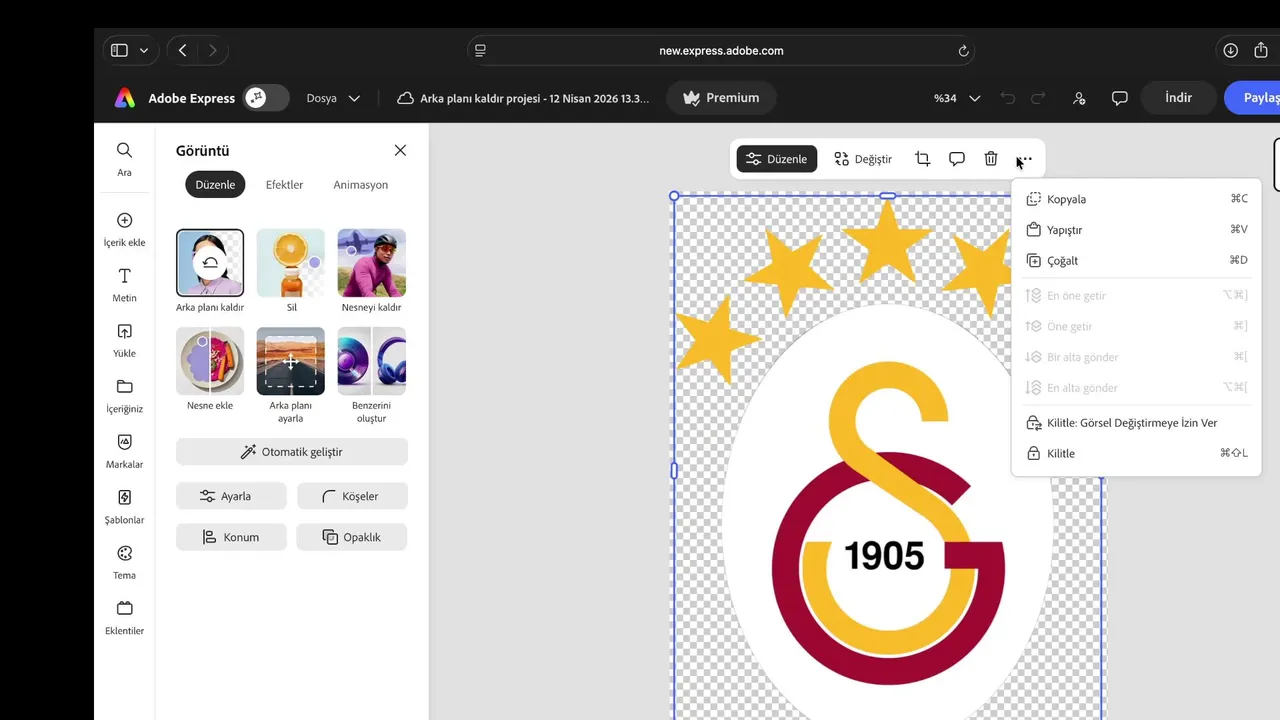Toggle the switch beside Adobe Express logo
The height and width of the screenshot is (720, 1280).
[267, 98]
